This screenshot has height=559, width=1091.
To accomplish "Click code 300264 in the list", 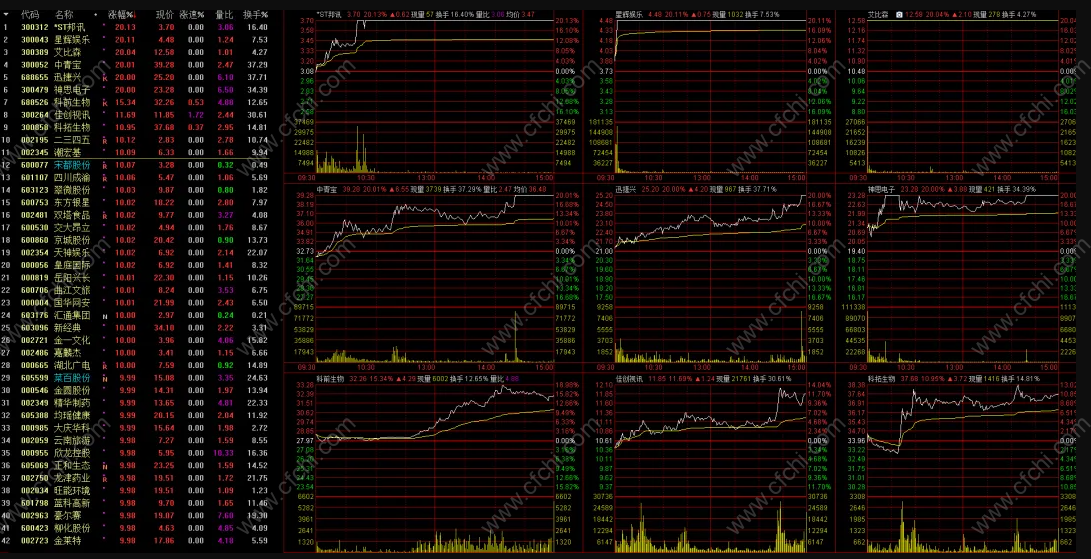I will click(34, 115).
